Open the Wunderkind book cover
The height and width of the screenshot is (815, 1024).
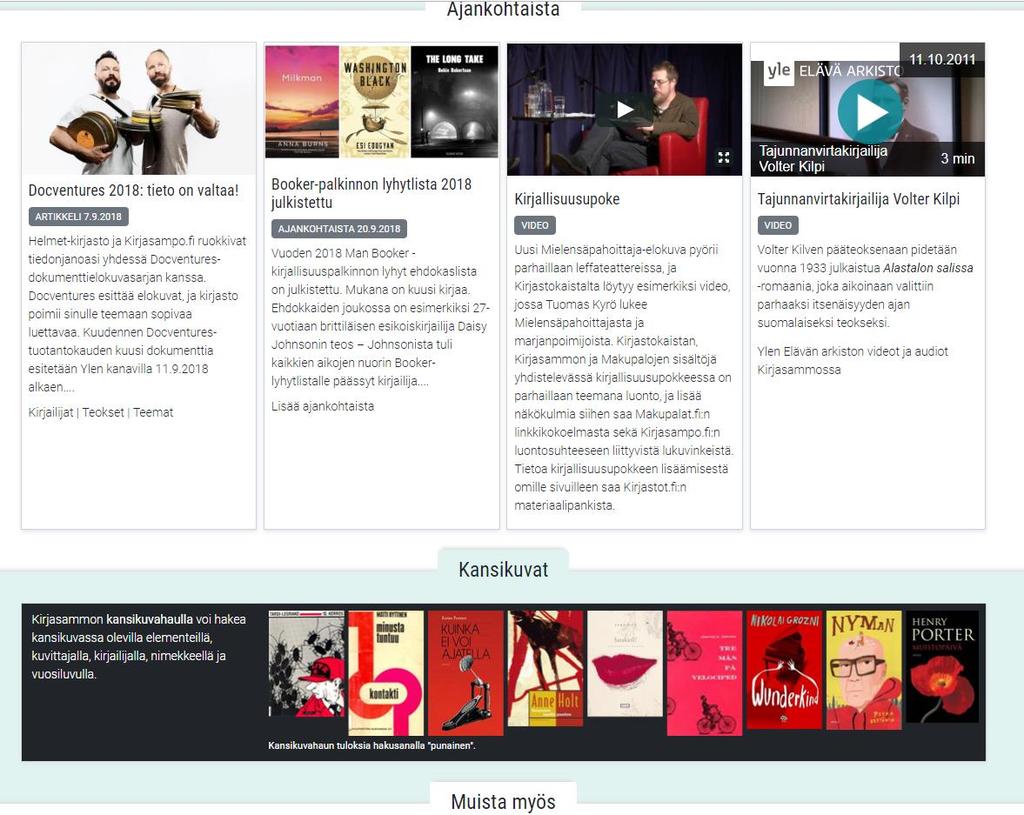(x=784, y=670)
